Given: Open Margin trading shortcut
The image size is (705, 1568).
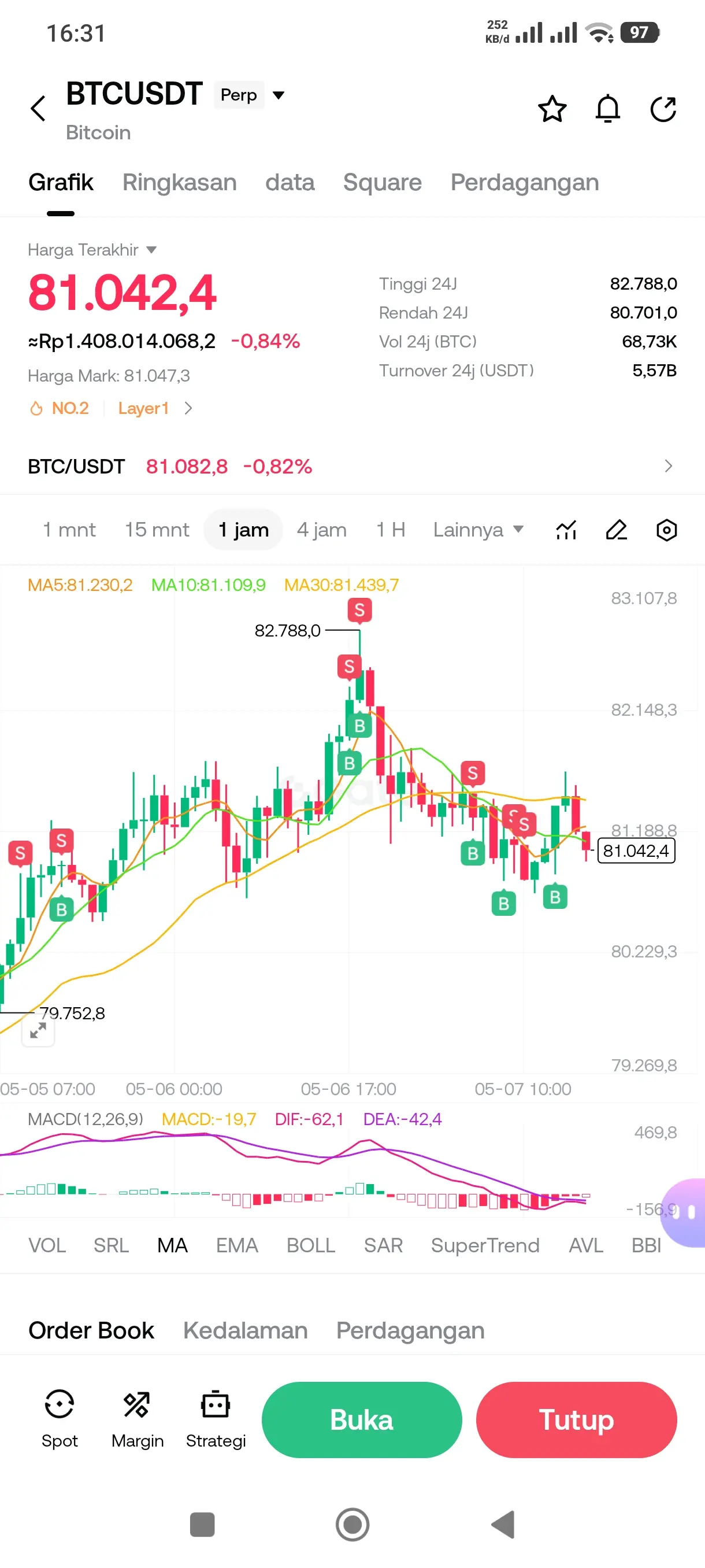Looking at the screenshot, I should click(138, 1419).
